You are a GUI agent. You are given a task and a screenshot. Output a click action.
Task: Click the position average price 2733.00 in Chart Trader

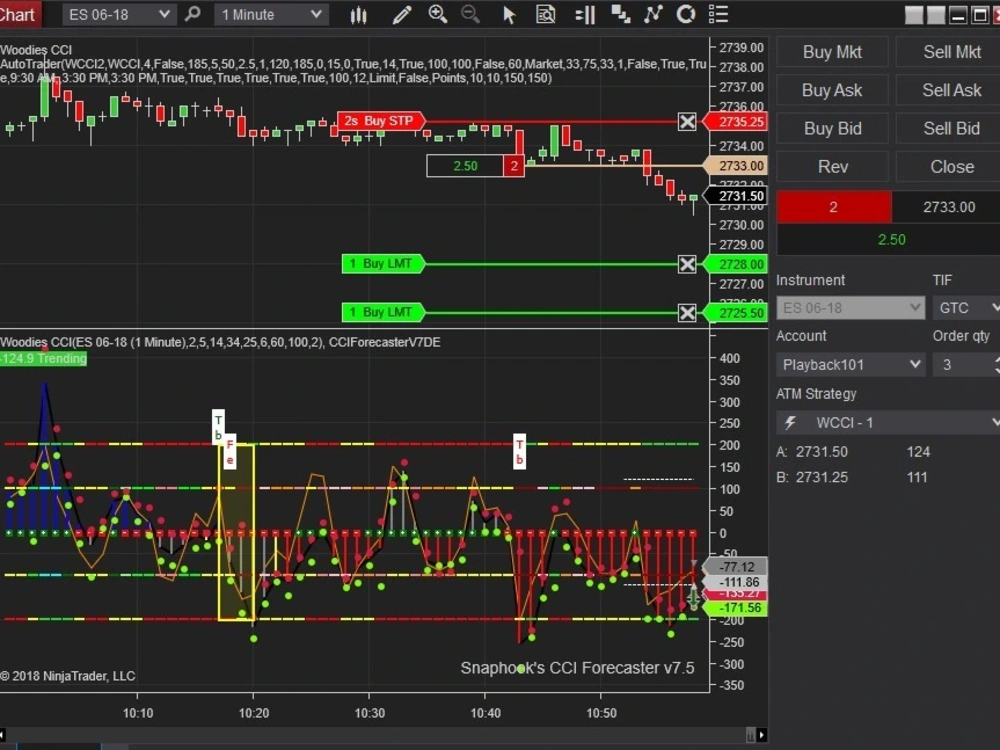[948, 207]
